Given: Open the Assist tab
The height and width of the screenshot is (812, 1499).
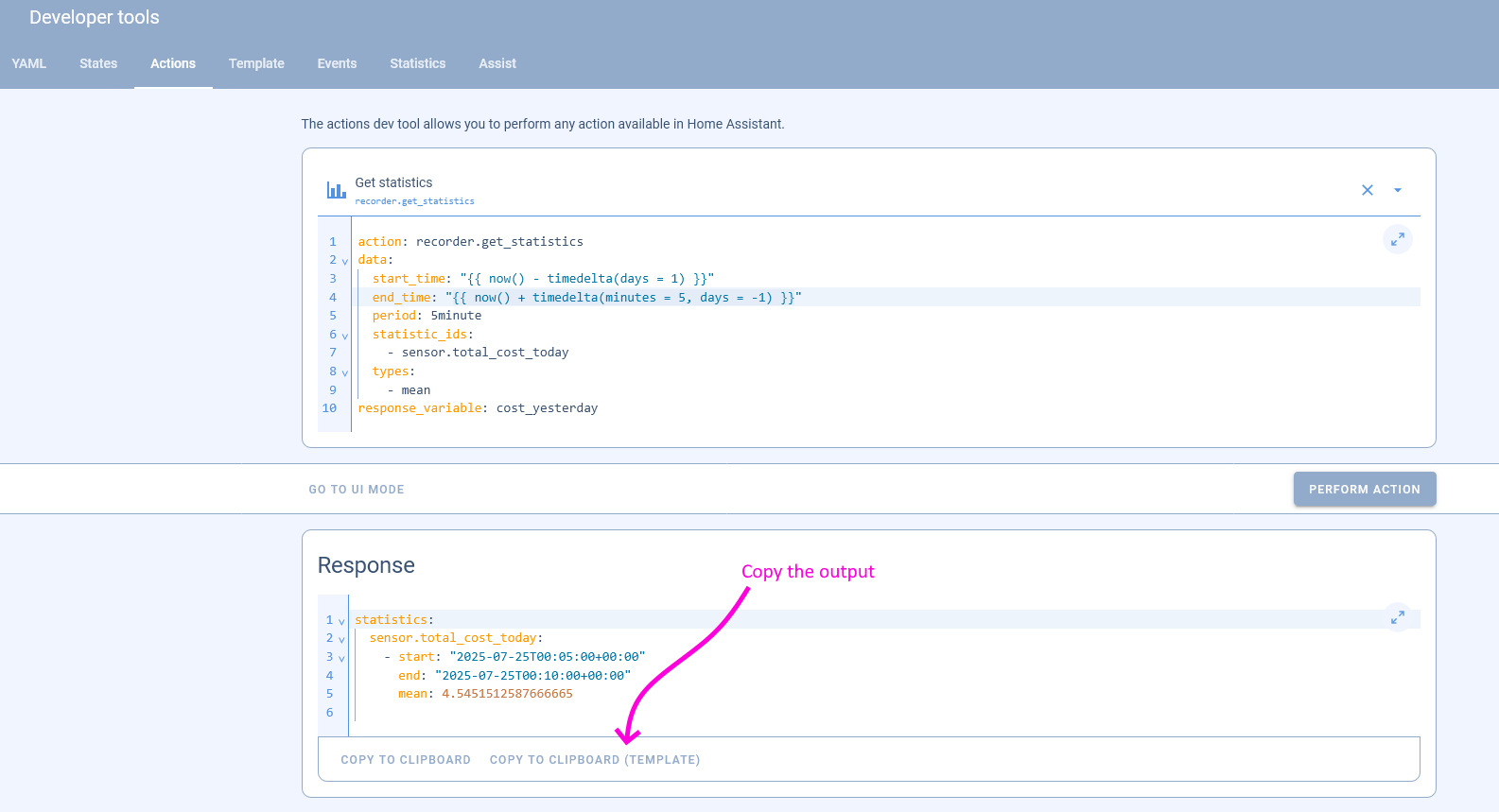Looking at the screenshot, I should pos(497,63).
